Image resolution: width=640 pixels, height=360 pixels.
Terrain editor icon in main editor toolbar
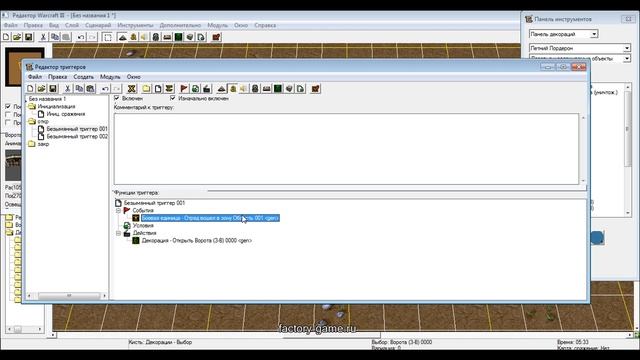point(122,37)
